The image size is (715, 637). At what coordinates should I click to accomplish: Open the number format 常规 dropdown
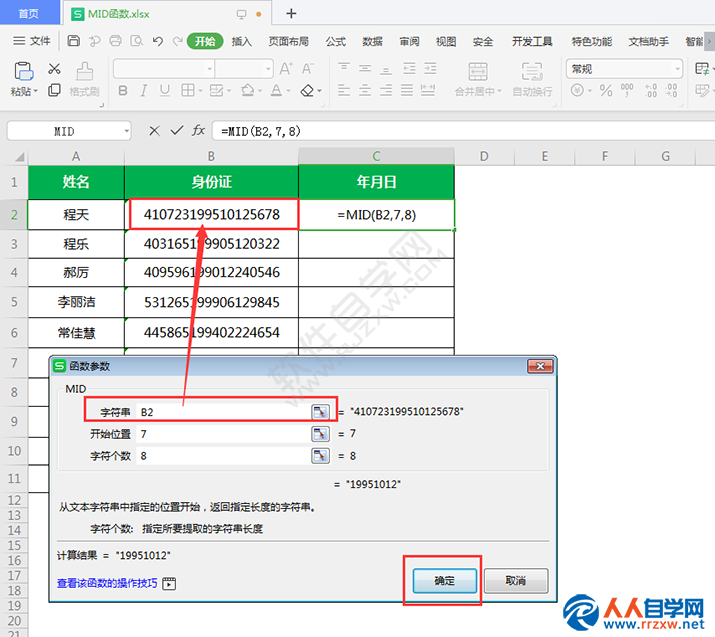click(678, 69)
